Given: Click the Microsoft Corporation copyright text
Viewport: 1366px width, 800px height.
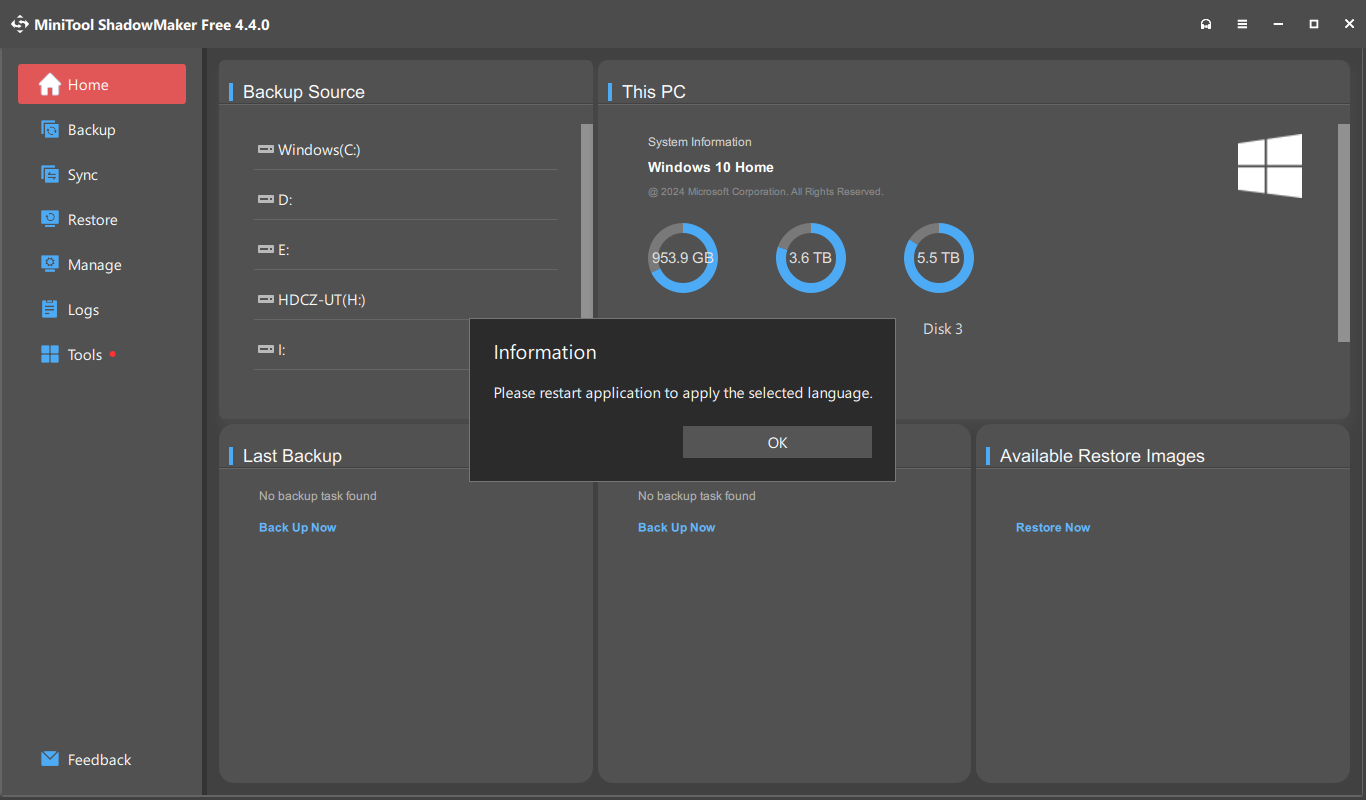Looking at the screenshot, I should 765,191.
